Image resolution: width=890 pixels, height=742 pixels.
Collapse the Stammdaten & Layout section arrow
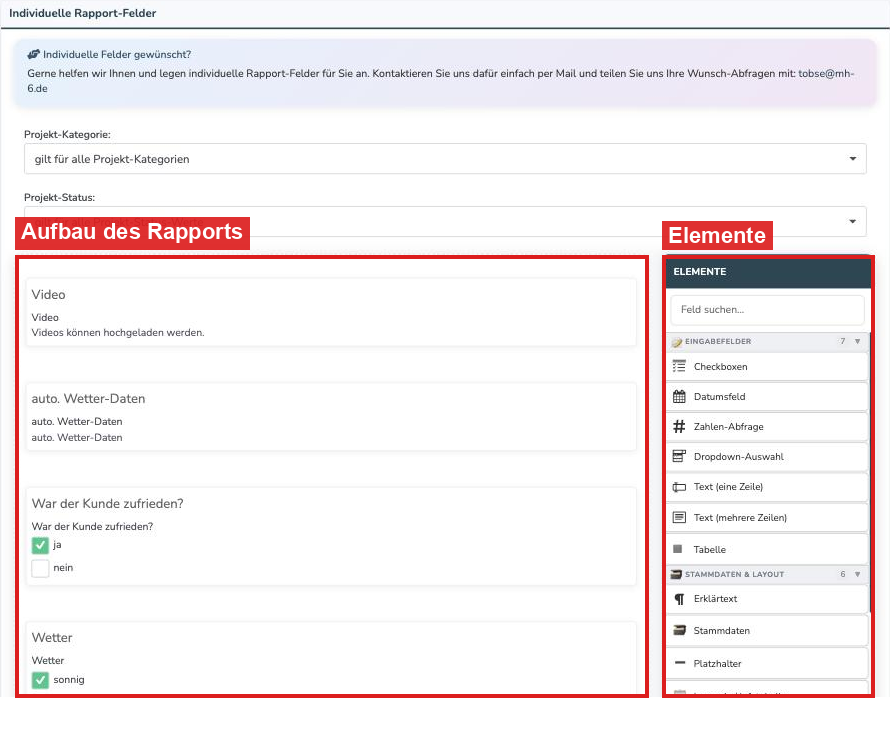[858, 575]
